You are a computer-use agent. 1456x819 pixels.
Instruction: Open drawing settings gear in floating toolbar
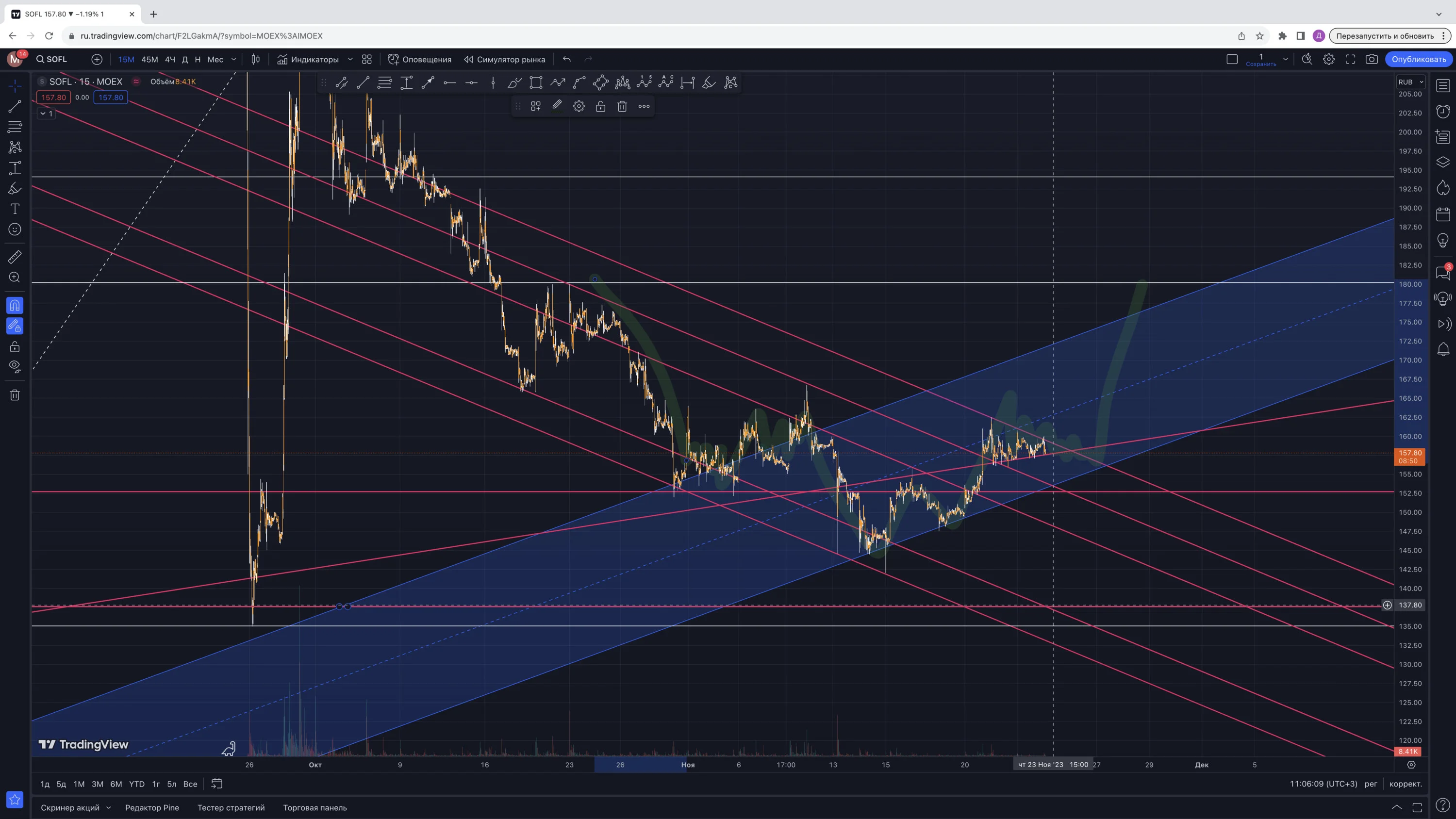579,106
